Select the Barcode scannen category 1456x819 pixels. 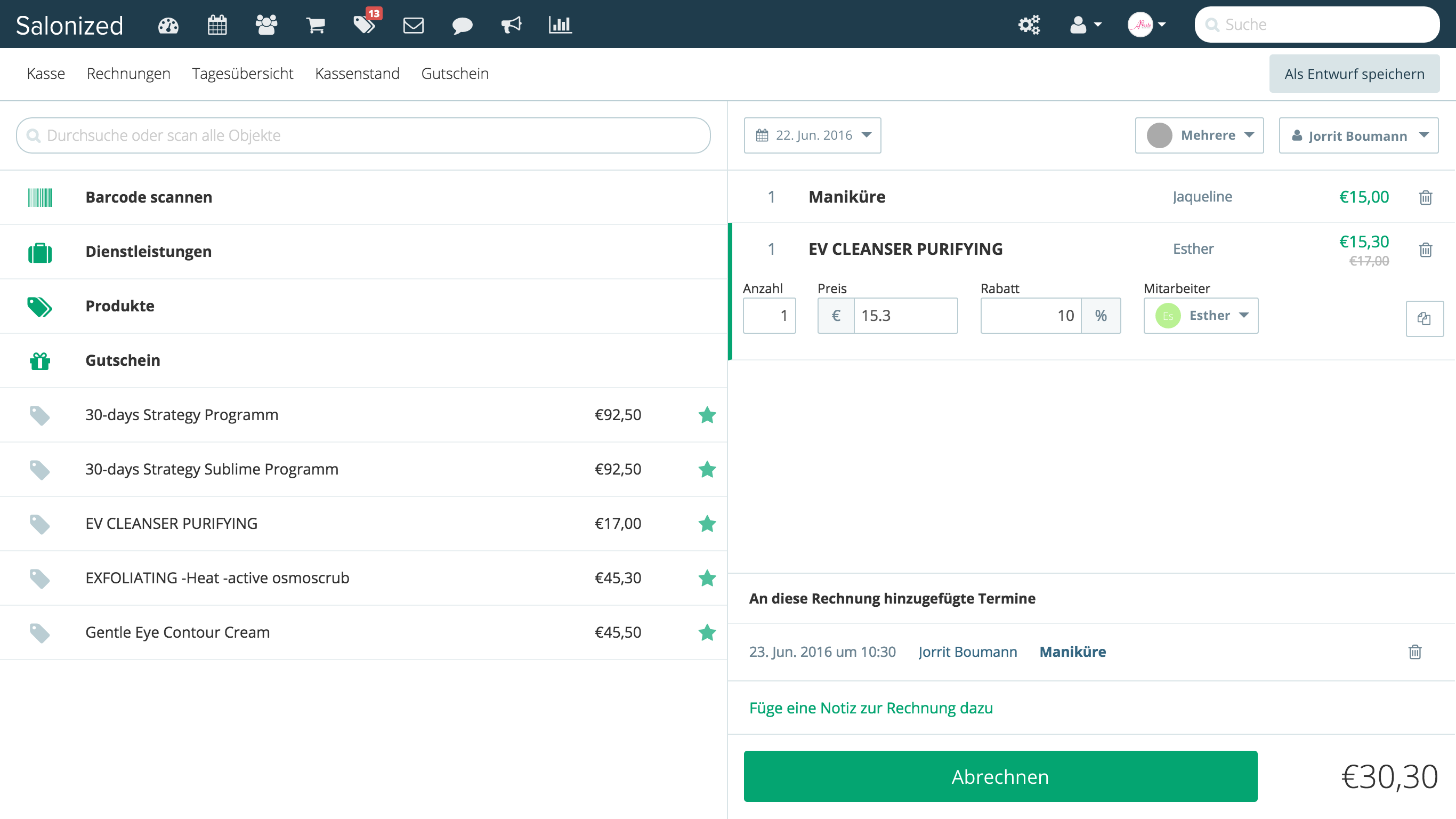tap(149, 197)
